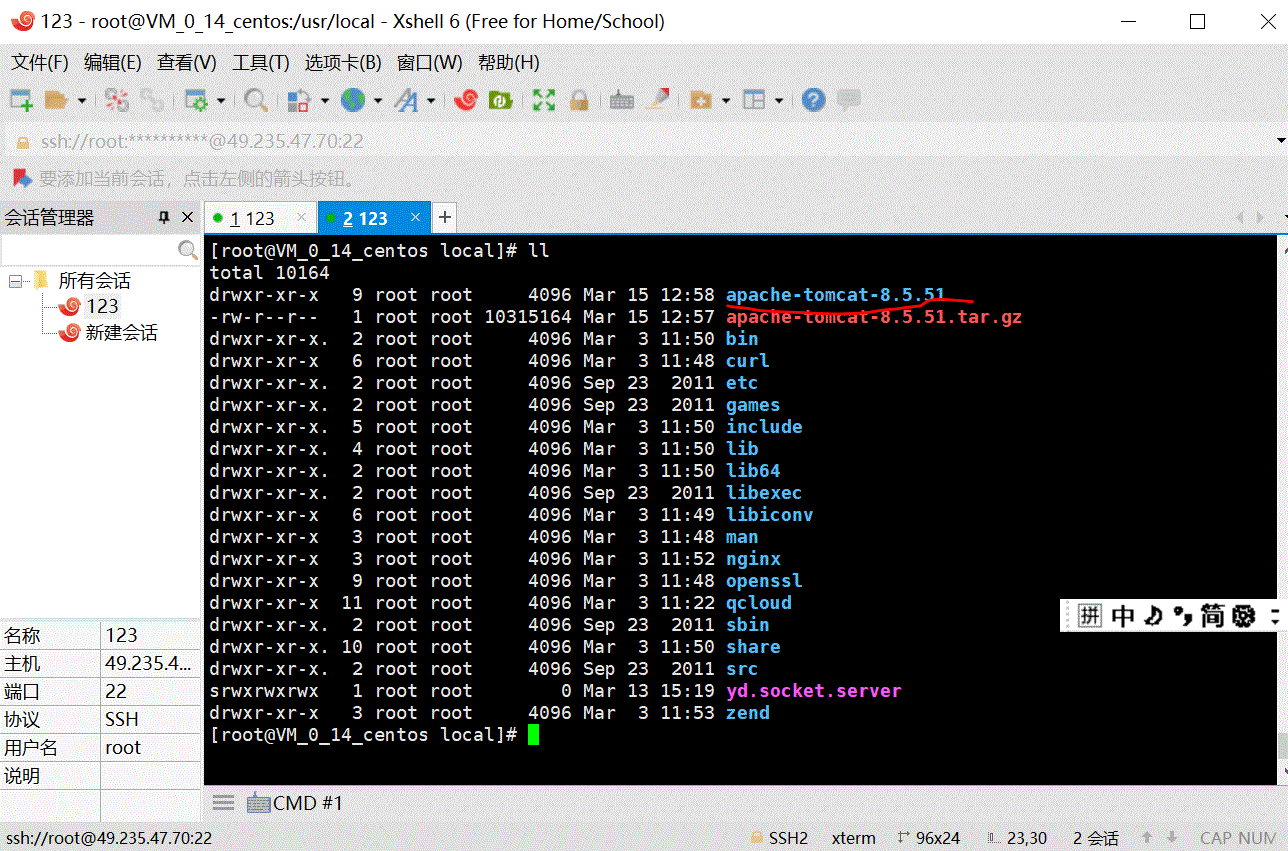The width and height of the screenshot is (1288, 851).
Task: Open the color scheme icon
Action: tap(299, 100)
